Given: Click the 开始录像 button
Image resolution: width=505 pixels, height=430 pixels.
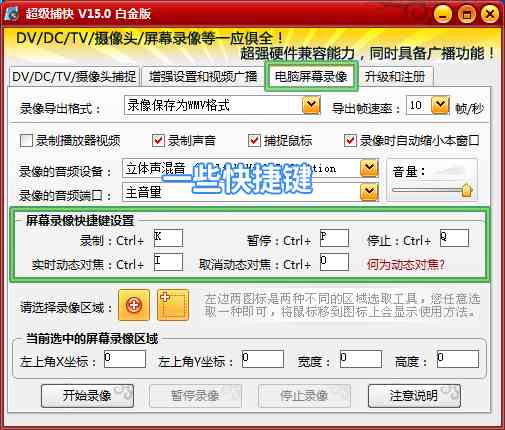Looking at the screenshot, I should pos(87,396).
